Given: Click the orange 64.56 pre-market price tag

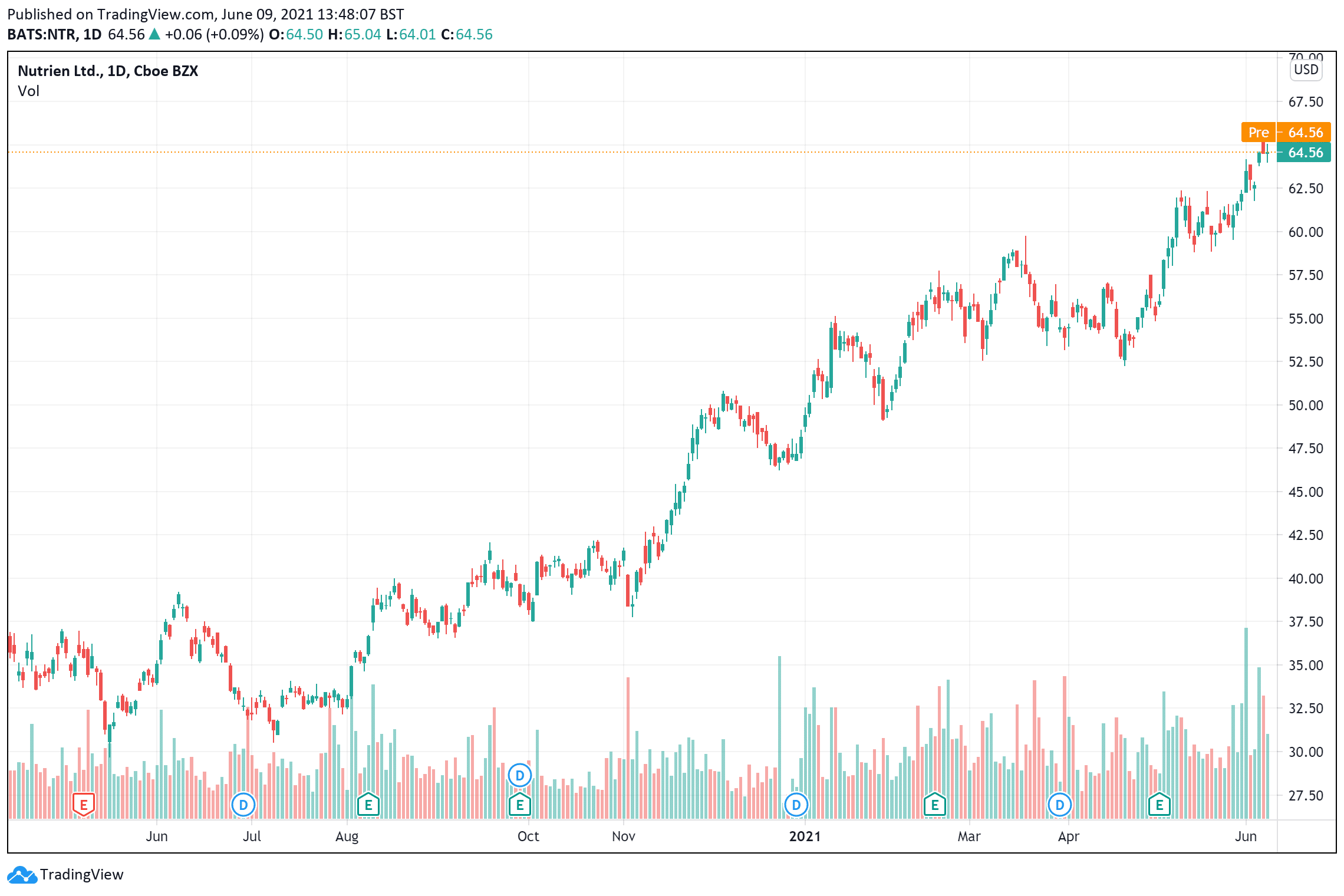Looking at the screenshot, I should click(x=1304, y=133).
